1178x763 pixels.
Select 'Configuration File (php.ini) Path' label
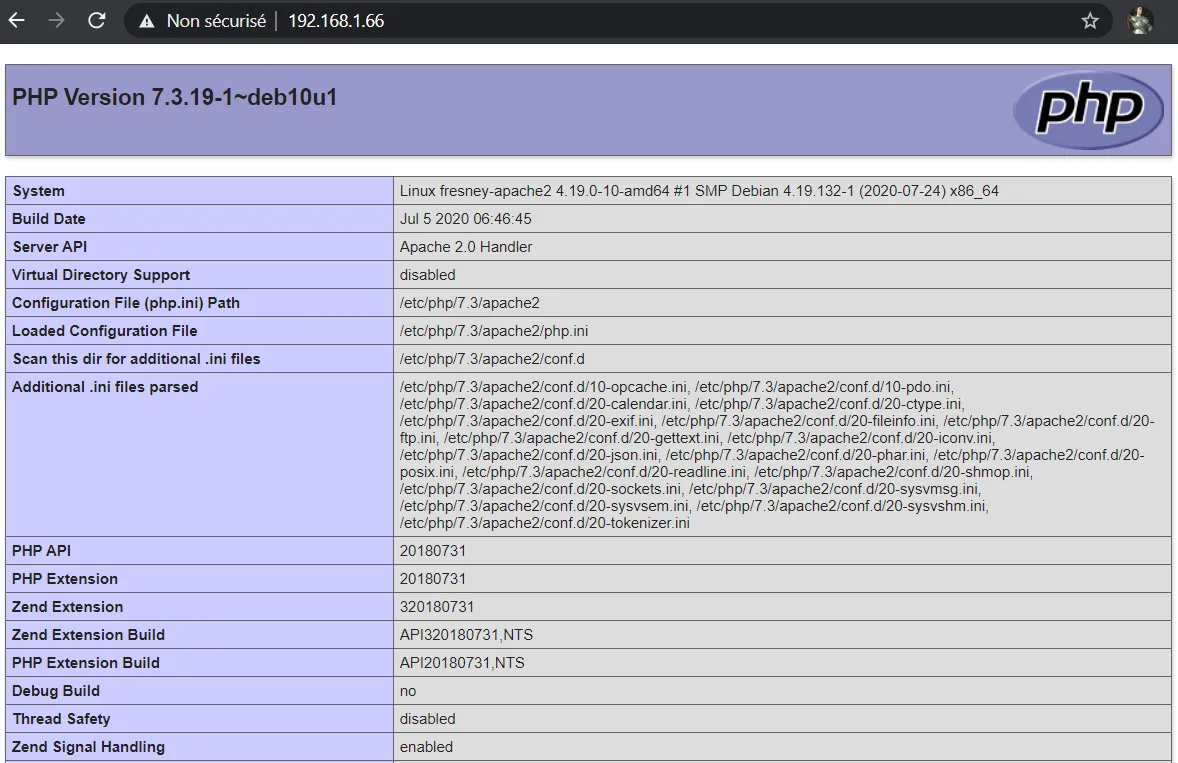tap(125, 303)
